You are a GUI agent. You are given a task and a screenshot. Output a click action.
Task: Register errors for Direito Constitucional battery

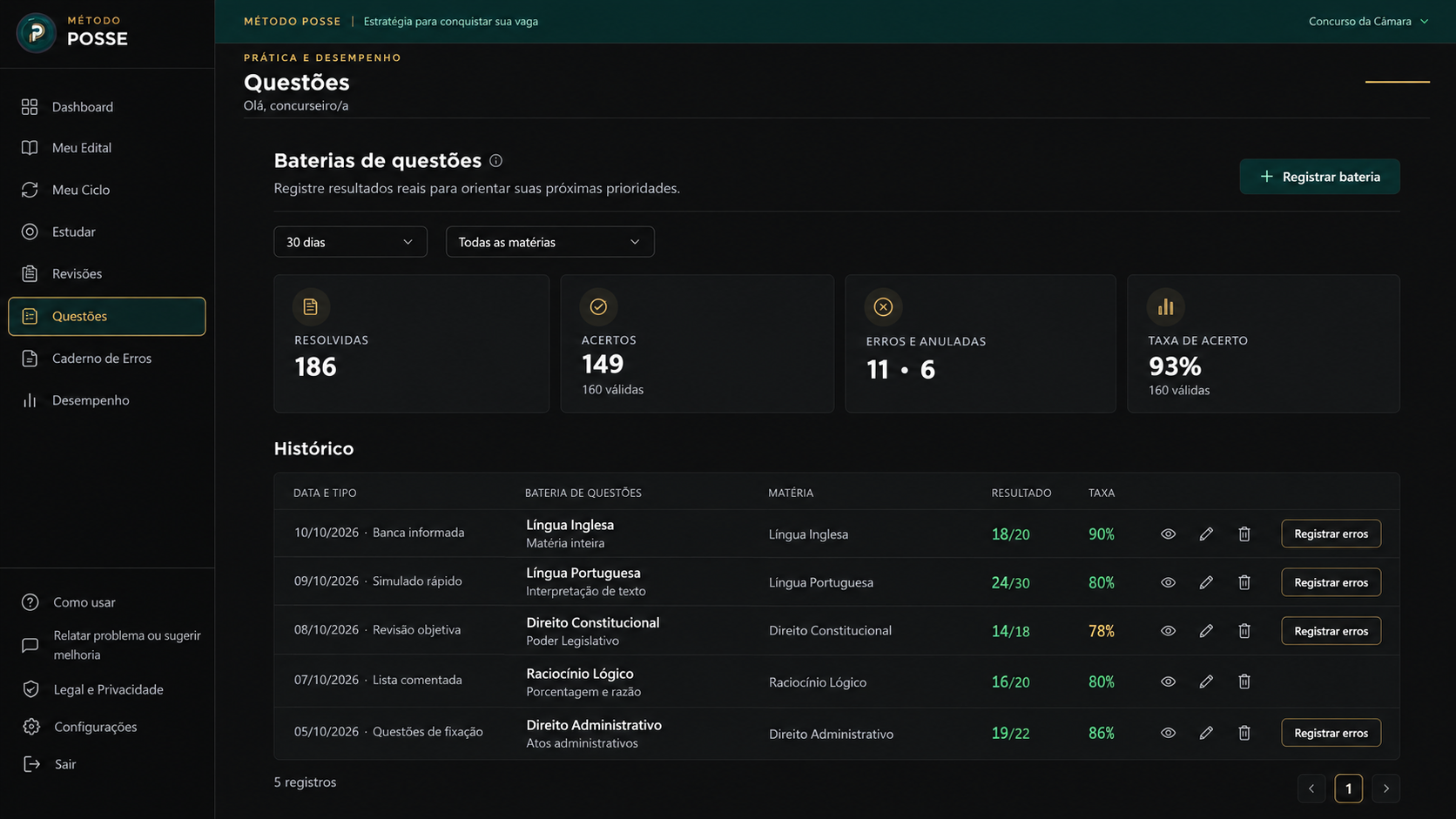click(1331, 631)
